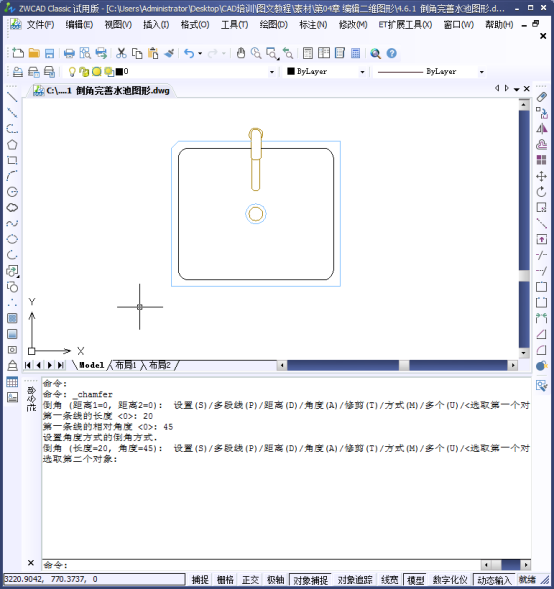Open the 修改(M) menu
Screen dimensions: 554x589
coord(353,25)
